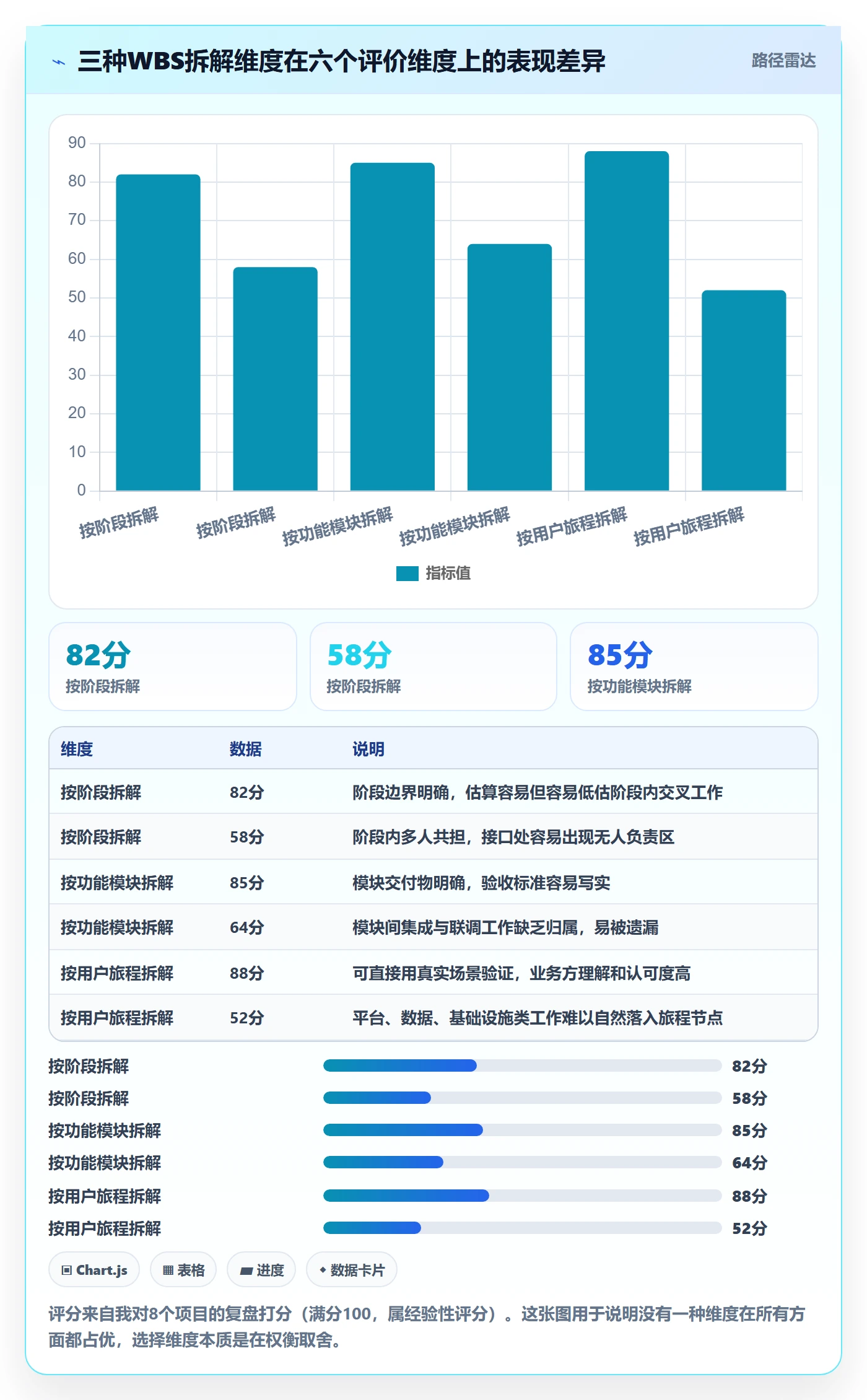Click the progress bar showing 52分
Image resolution: width=867 pixels, height=1400 pixels.
[523, 1228]
